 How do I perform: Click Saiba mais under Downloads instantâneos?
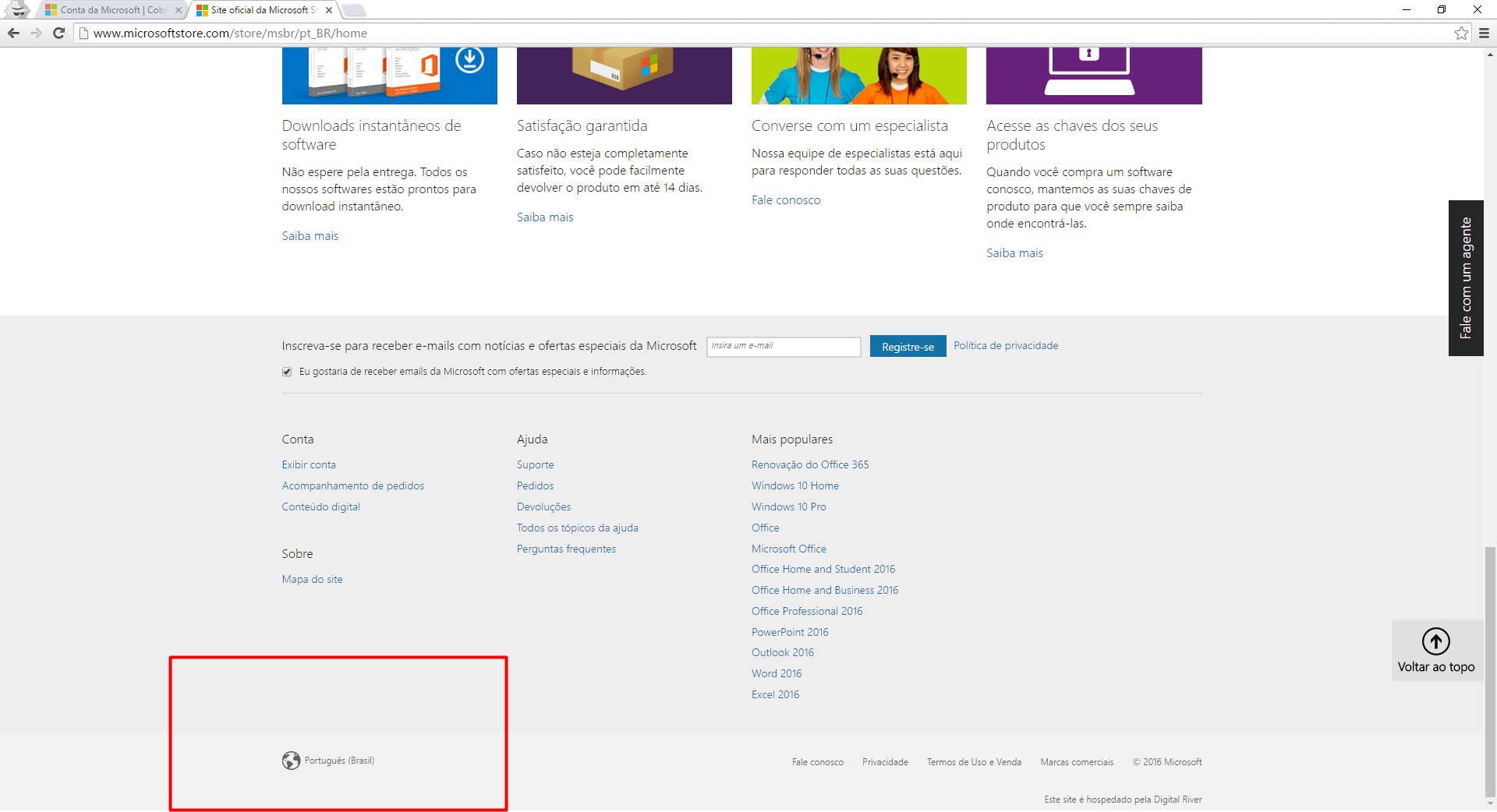(310, 235)
